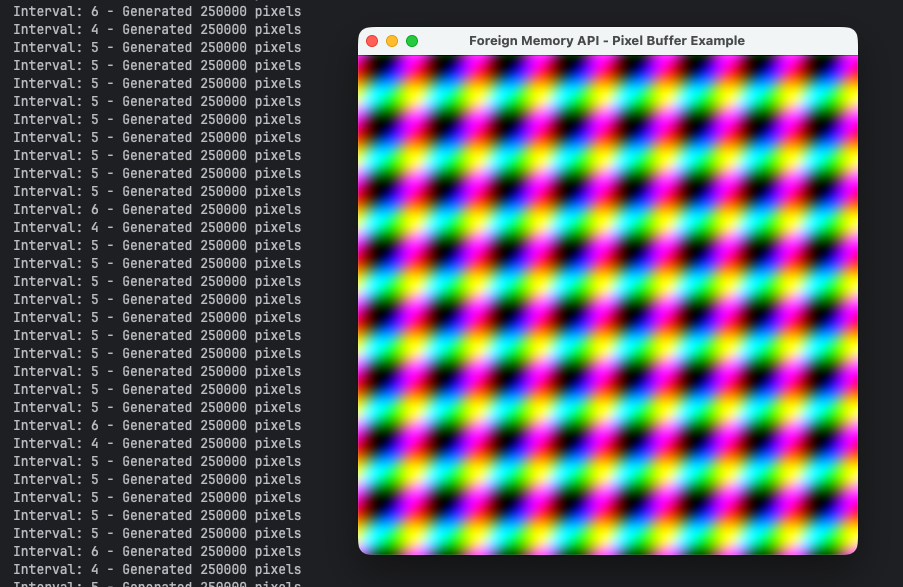Viewport: 903px width, 587px height.
Task: Click an 'Interval: 5' entry mid-terminal
Action: coord(157,299)
